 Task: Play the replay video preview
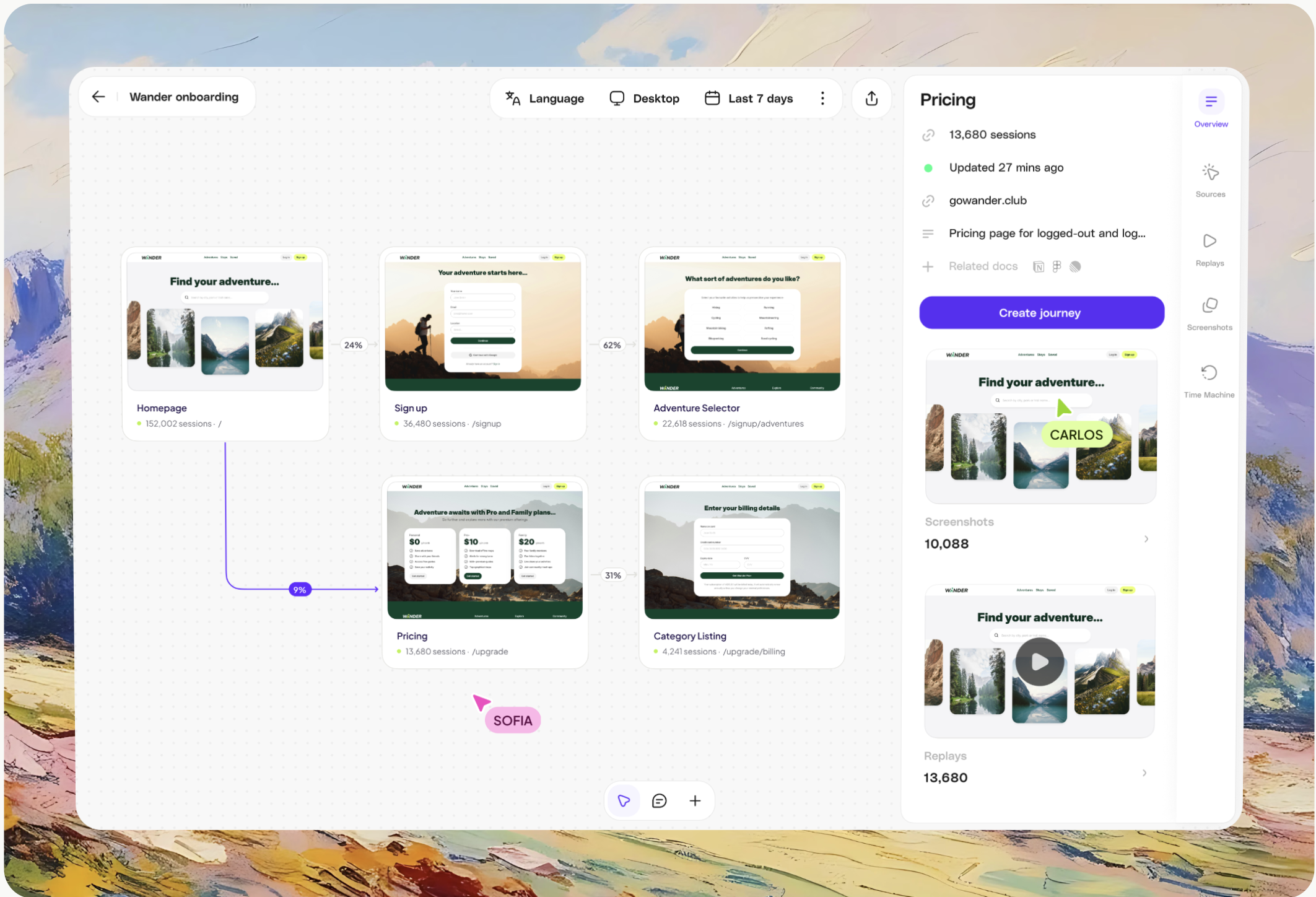pos(1040,662)
